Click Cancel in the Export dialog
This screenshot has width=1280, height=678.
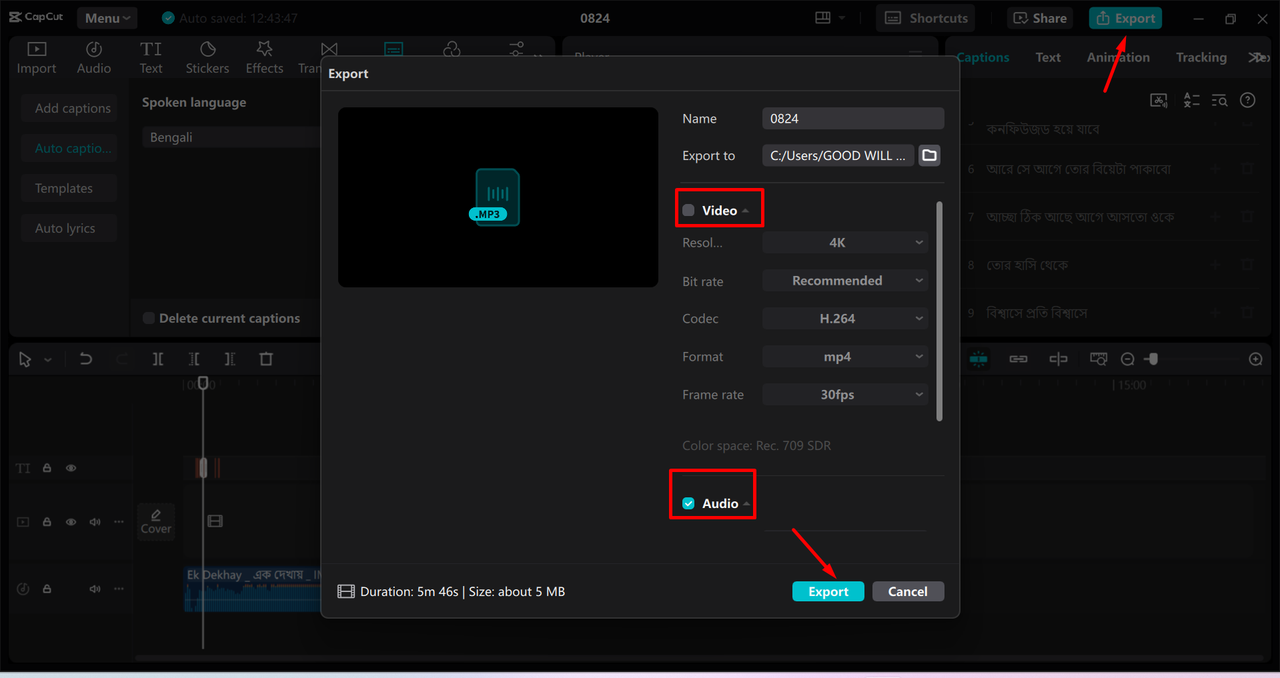(908, 591)
